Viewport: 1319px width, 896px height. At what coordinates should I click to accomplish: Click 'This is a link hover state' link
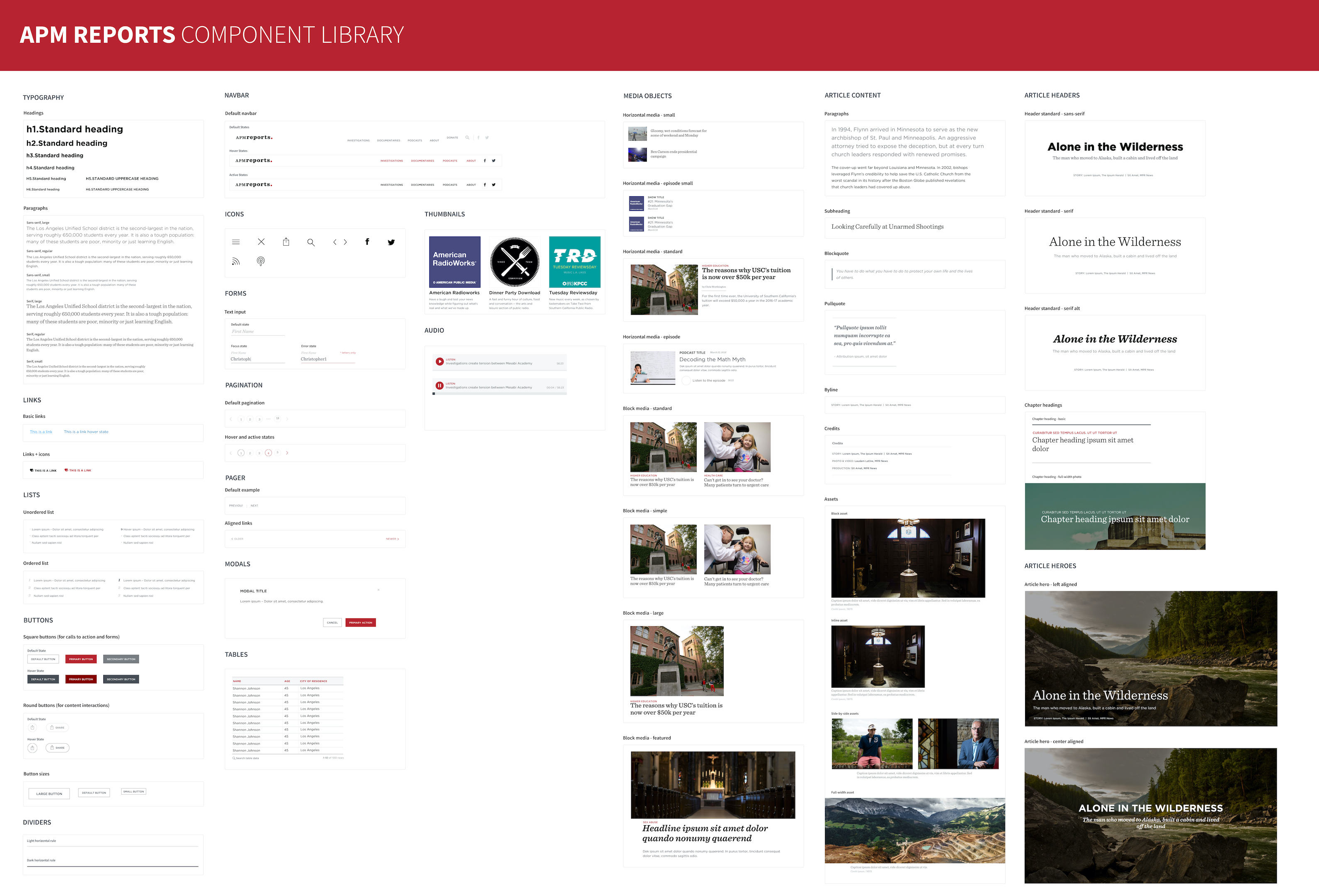(x=86, y=432)
